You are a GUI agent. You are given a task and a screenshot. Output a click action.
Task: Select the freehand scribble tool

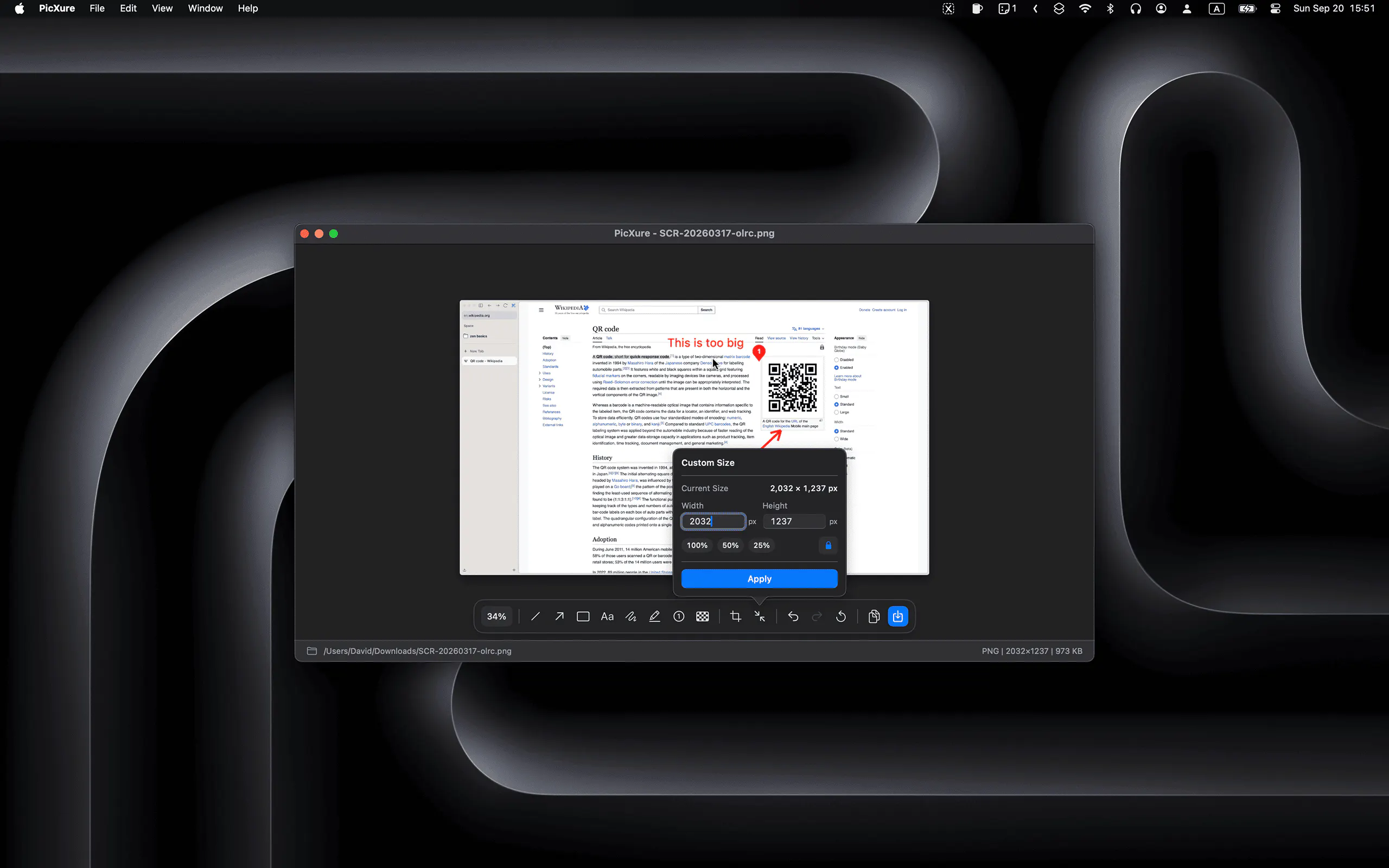pyautogui.click(x=631, y=617)
